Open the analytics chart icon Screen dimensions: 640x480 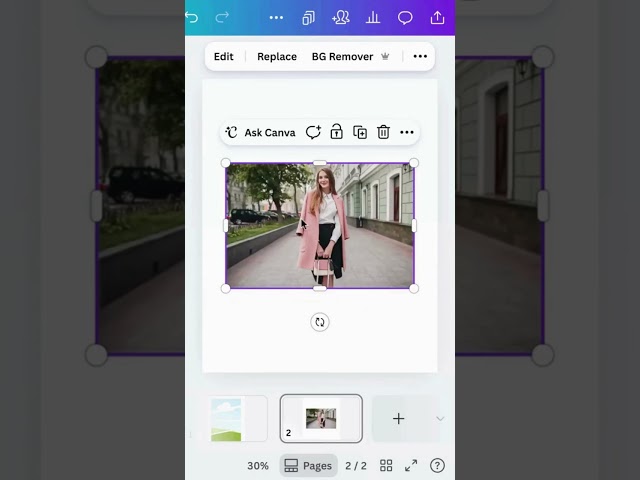coord(373,18)
